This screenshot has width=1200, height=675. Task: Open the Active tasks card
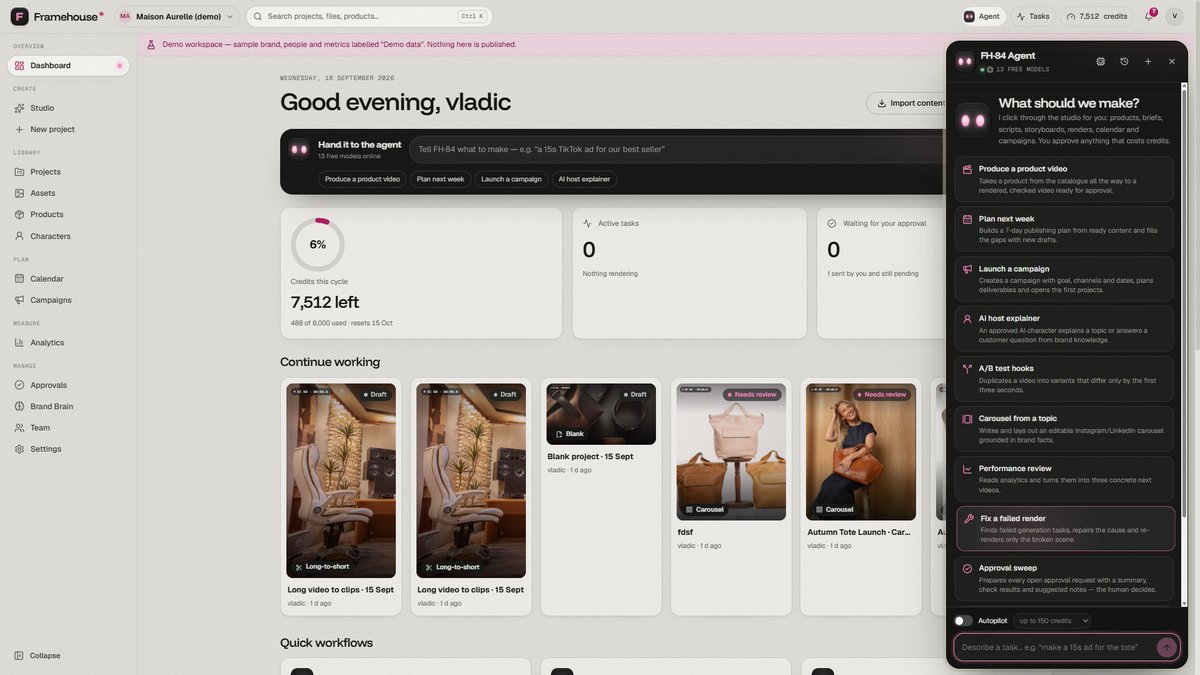690,273
